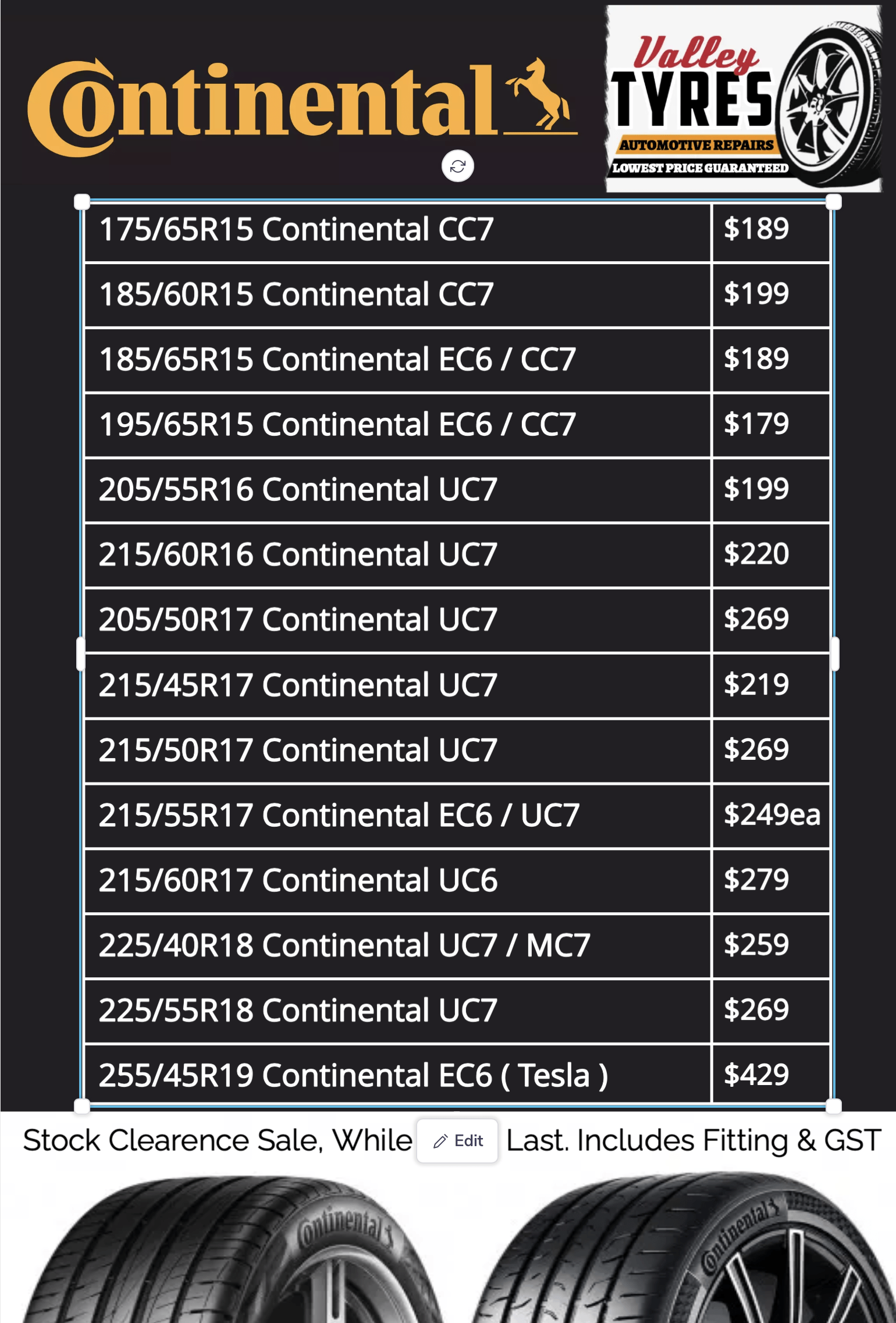Viewport: 896px width, 1323px height.
Task: Click the bottom-right corner resize handle
Action: click(834, 1106)
